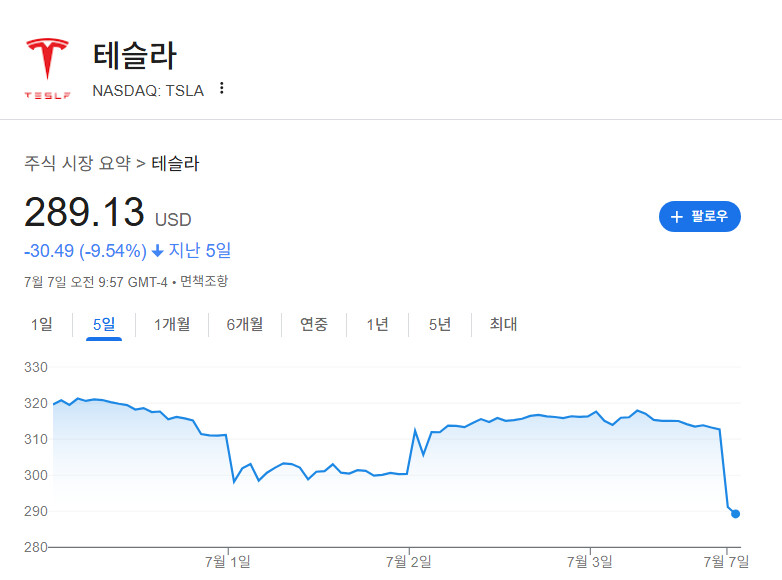Click the 7월 1일 date marker on axis
This screenshot has width=782, height=580.
point(229,564)
